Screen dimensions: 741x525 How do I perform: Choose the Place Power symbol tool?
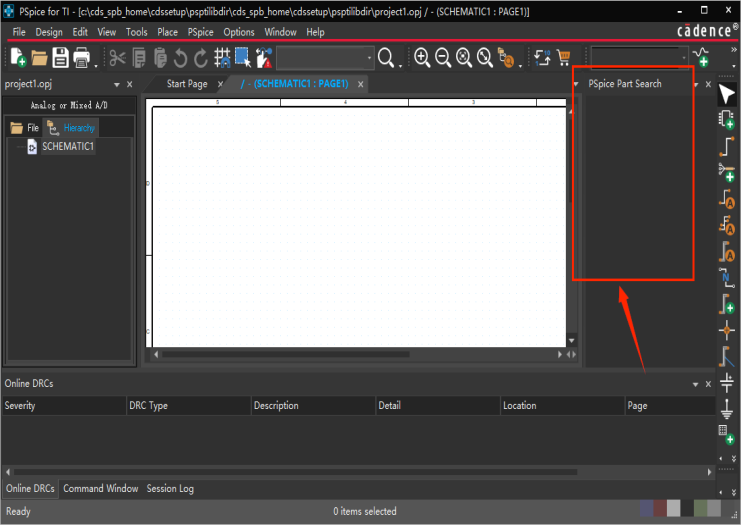[x=726, y=382]
